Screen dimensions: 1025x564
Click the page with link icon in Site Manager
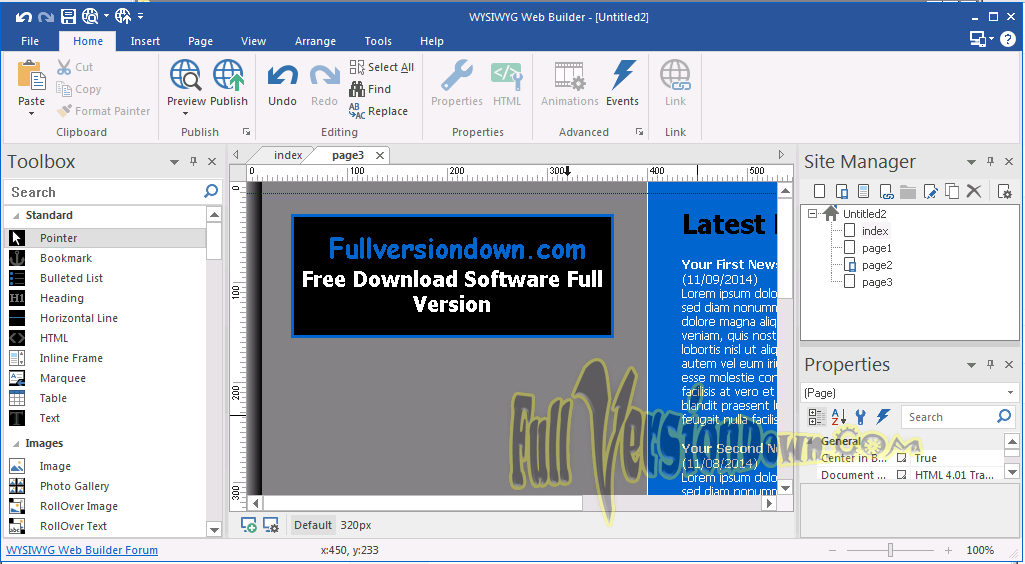(x=886, y=191)
